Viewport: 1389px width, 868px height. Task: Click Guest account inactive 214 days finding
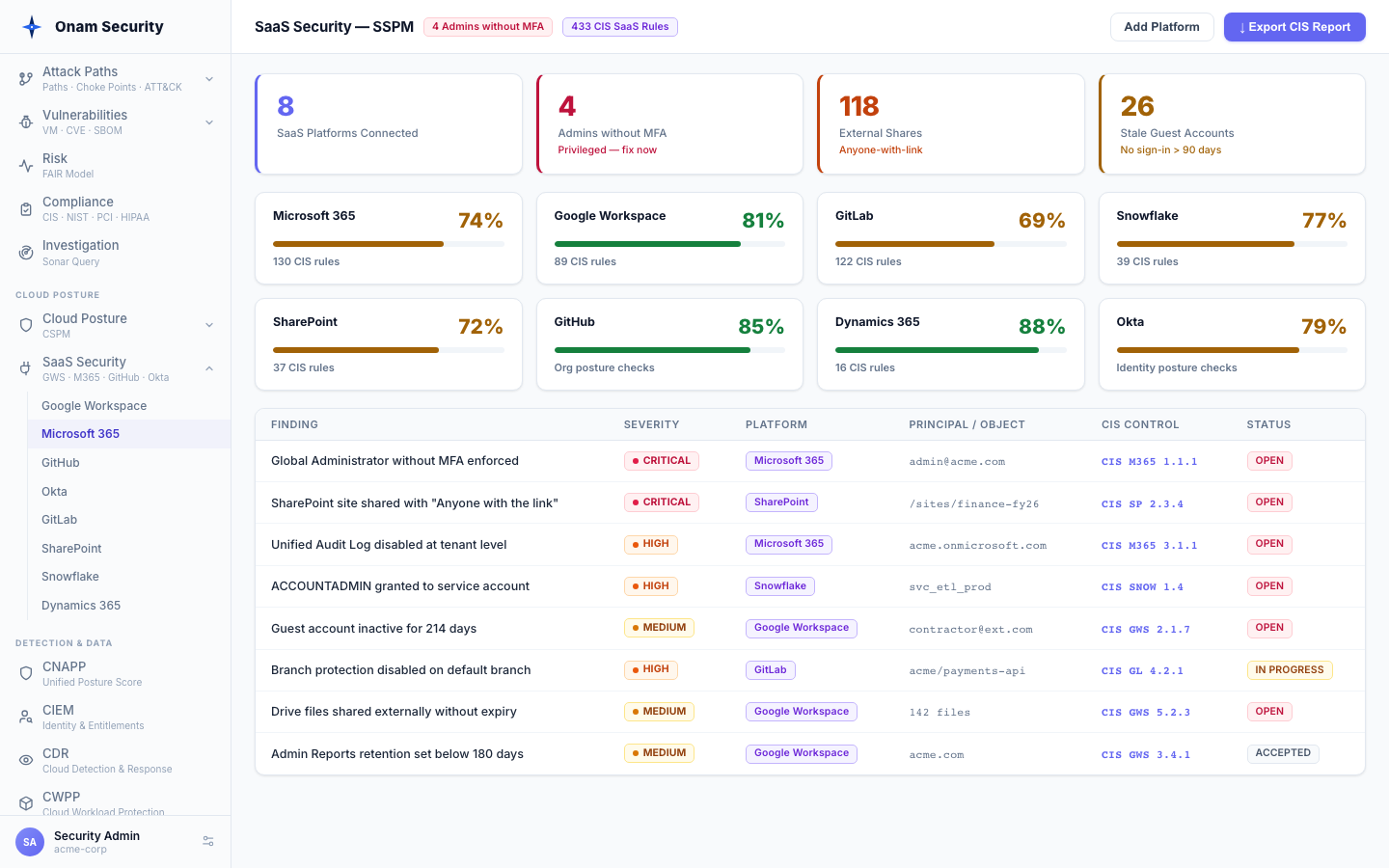click(x=373, y=629)
